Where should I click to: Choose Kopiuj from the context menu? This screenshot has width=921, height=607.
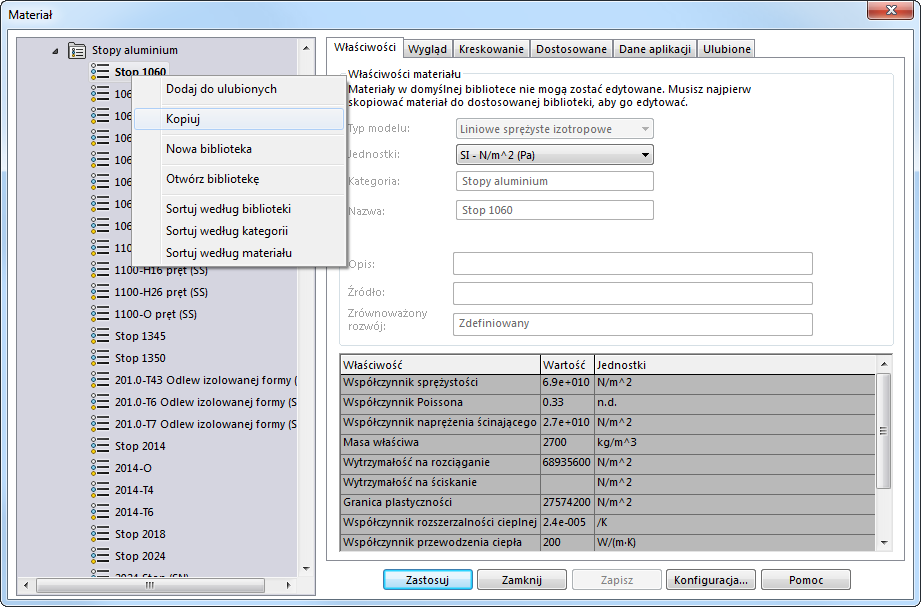click(183, 119)
